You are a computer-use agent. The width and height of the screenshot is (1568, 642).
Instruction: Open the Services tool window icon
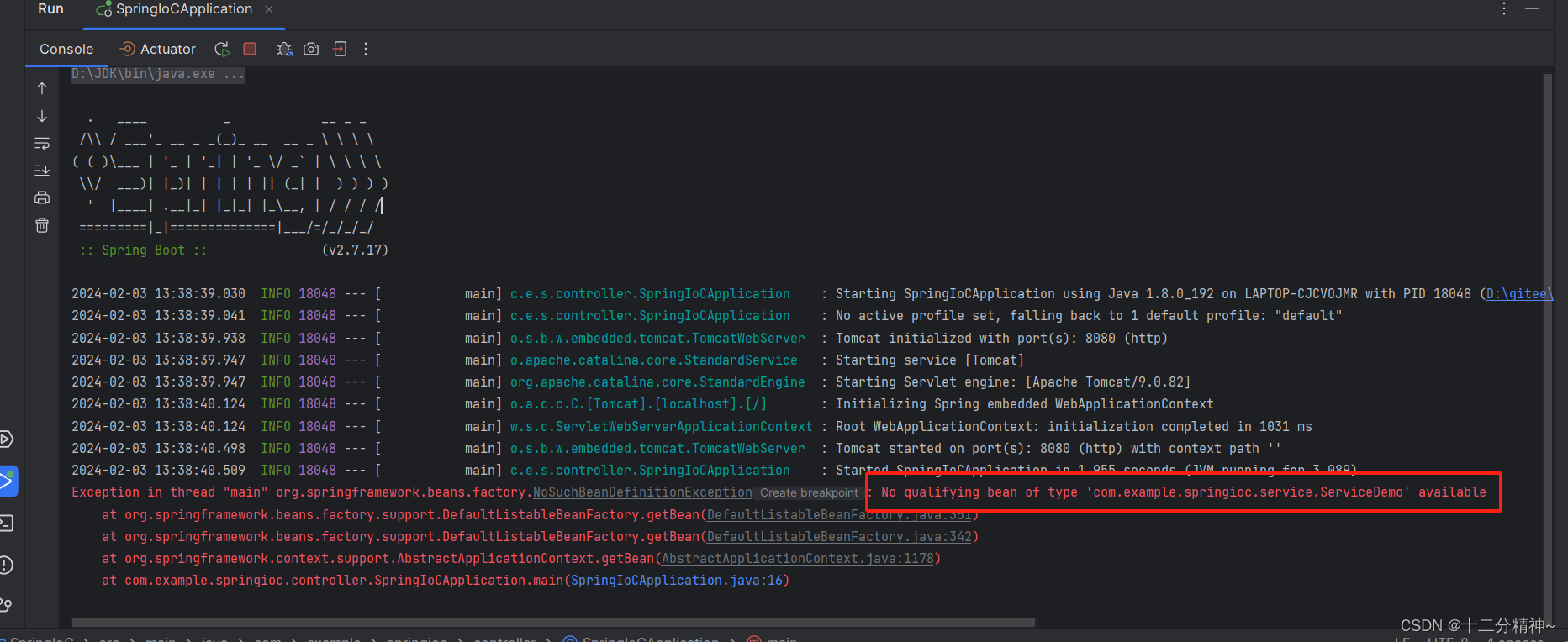[6, 439]
